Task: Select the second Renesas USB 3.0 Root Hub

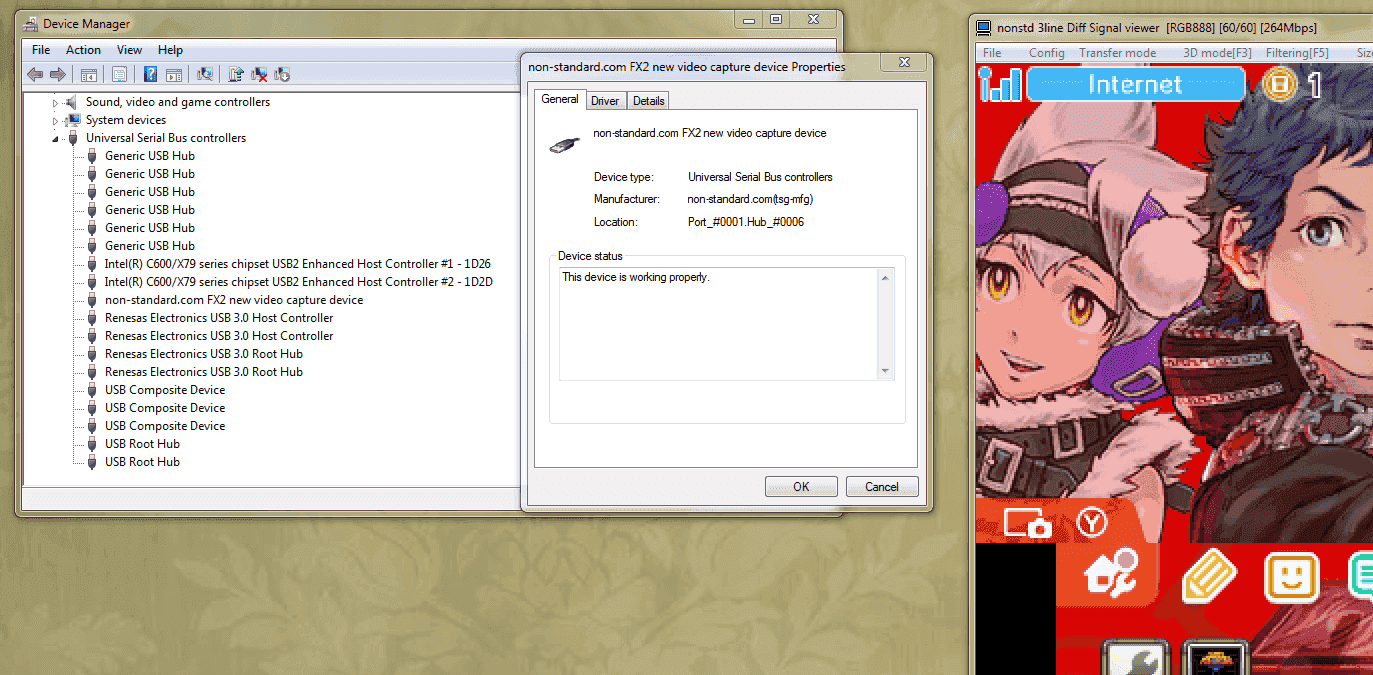Action: pyautogui.click(x=204, y=372)
